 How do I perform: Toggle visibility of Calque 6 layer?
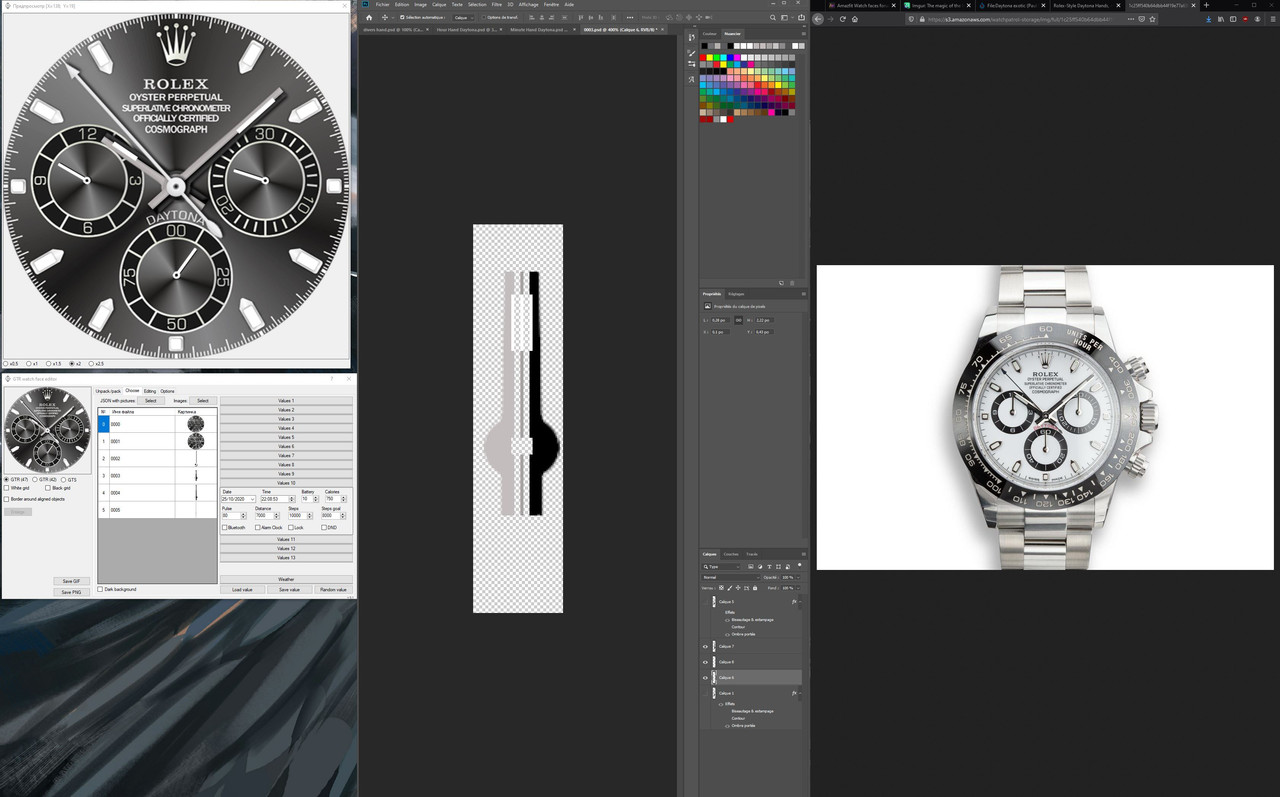point(705,677)
